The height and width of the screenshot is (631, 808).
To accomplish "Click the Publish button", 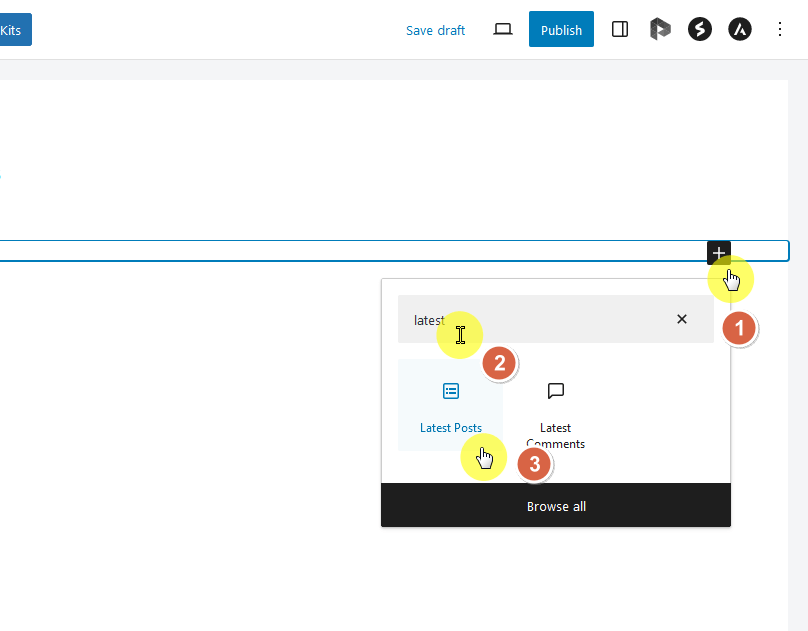I will (561, 29).
